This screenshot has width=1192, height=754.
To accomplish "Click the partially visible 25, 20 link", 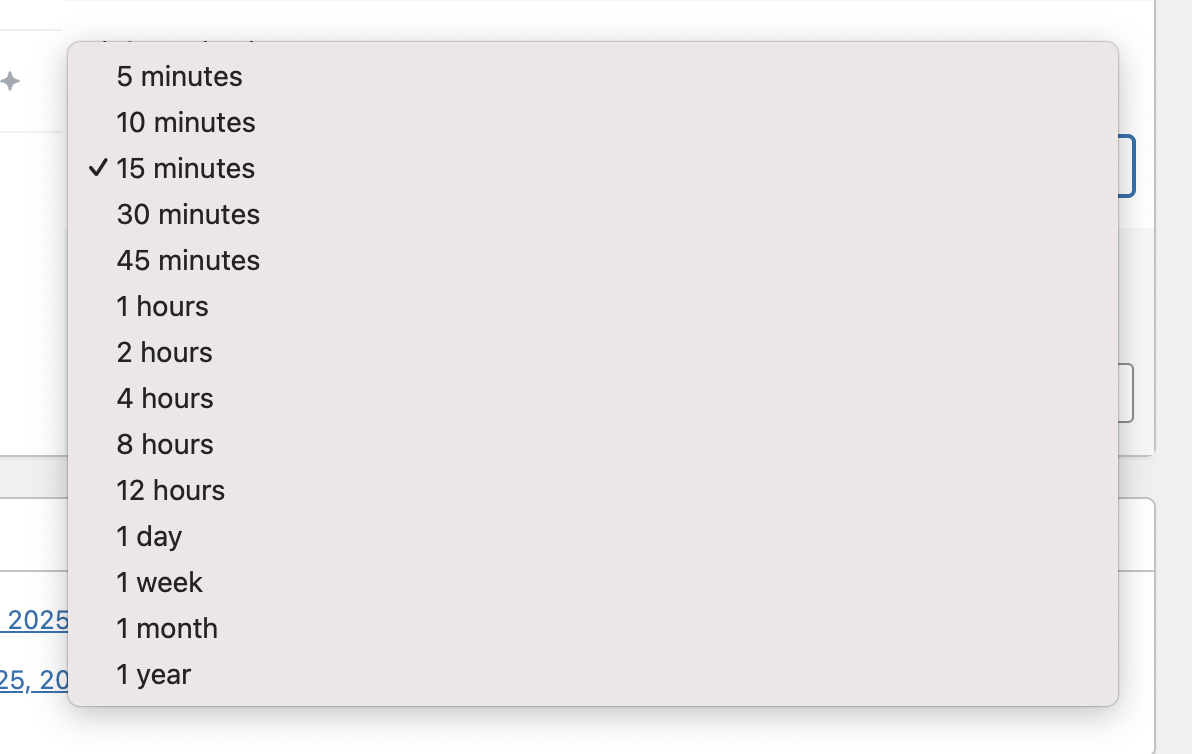I will click(x=32, y=678).
